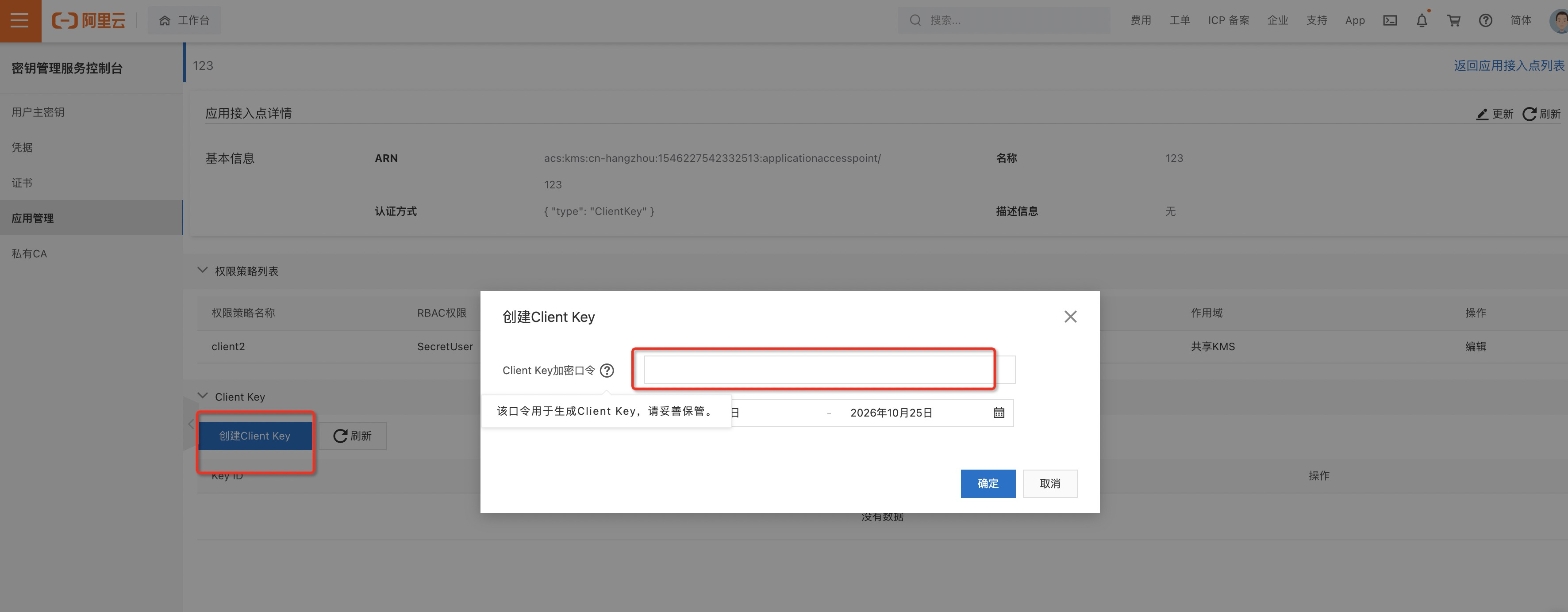
Task: Select 凭据 in the sidebar
Action: [x=23, y=147]
